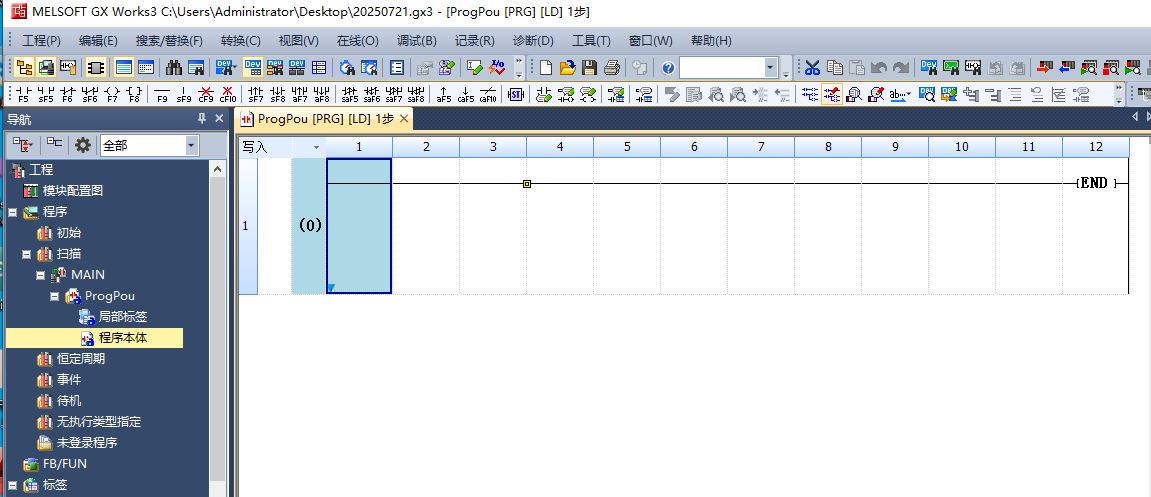Click the printer icon in toolbar
Image resolution: width=1151 pixels, height=497 pixels.
pos(612,68)
